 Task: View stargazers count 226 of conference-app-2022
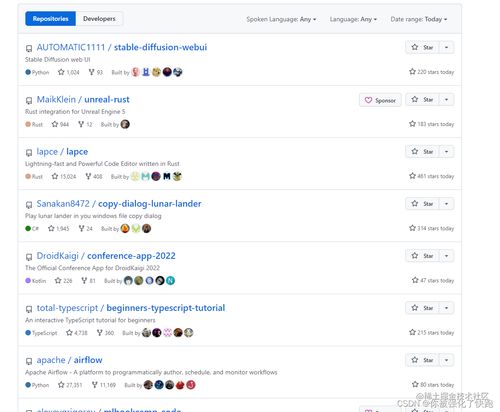pos(63,281)
